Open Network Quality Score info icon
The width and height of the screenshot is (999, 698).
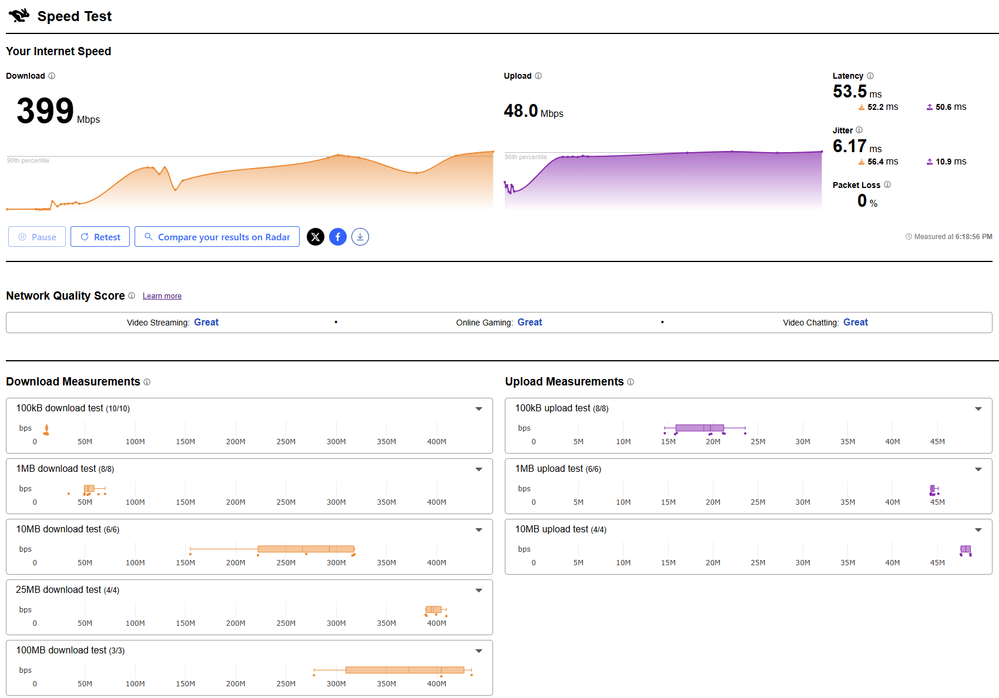[x=131, y=296]
